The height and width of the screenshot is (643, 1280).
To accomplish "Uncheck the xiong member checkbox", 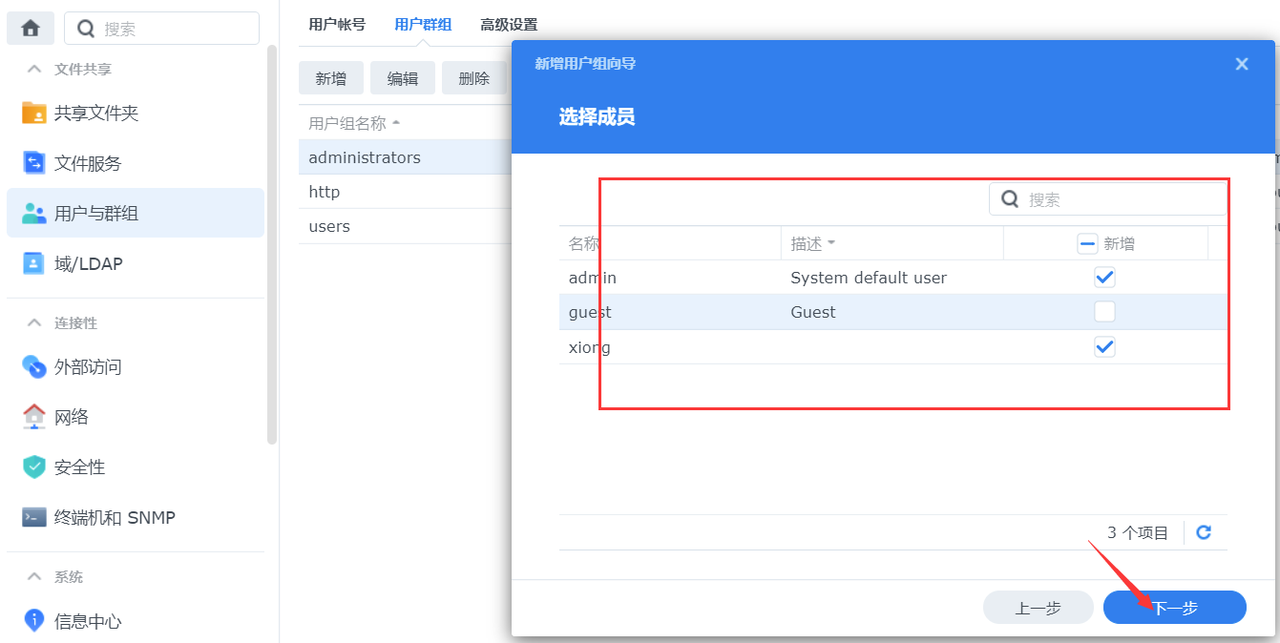I will tap(1105, 347).
